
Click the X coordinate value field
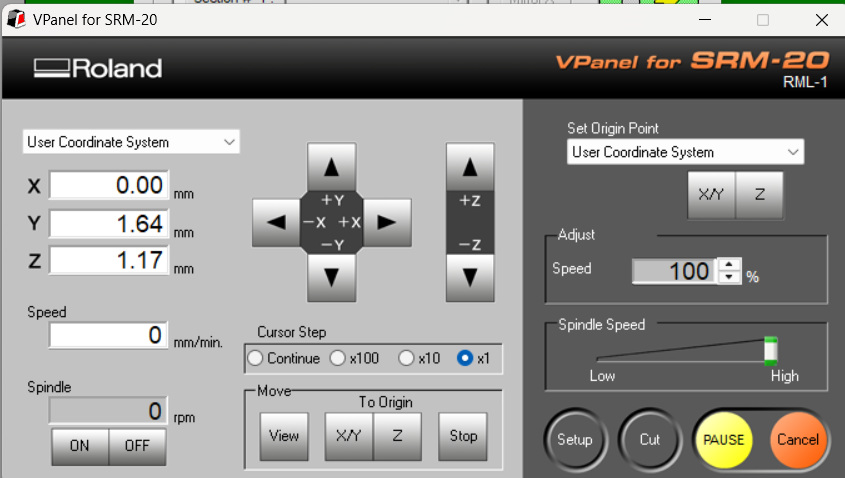pos(109,185)
